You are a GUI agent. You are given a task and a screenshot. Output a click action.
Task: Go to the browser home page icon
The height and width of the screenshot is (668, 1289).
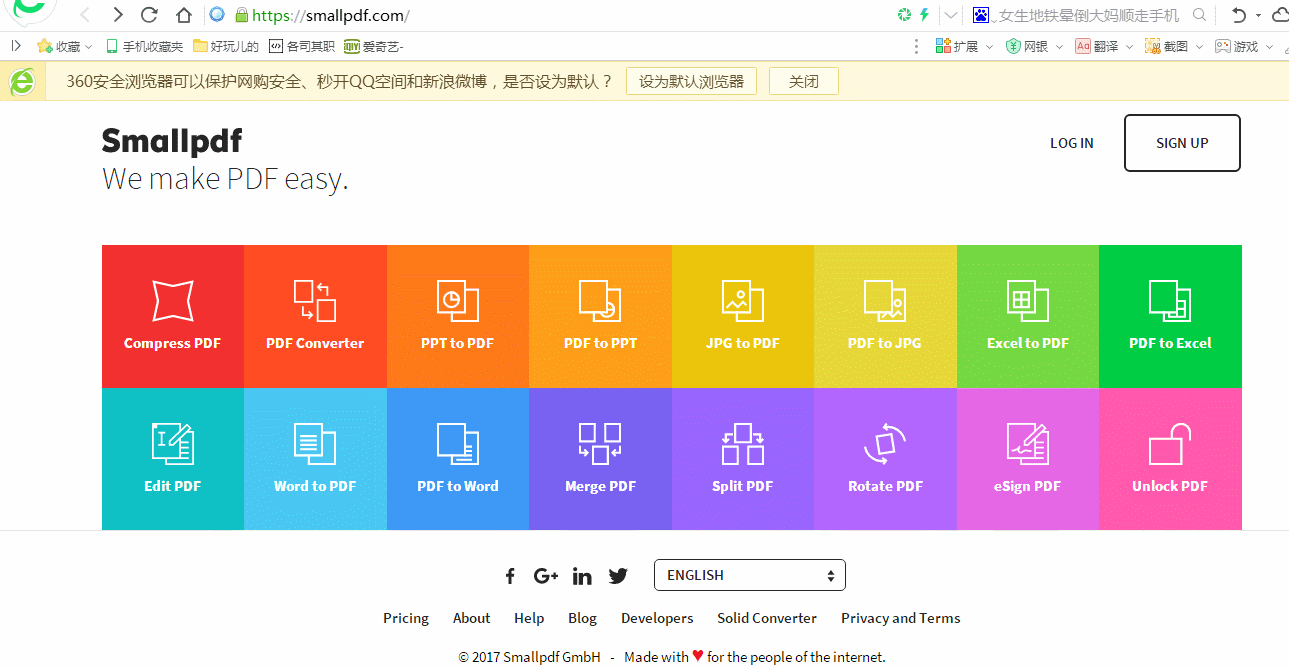tap(183, 15)
